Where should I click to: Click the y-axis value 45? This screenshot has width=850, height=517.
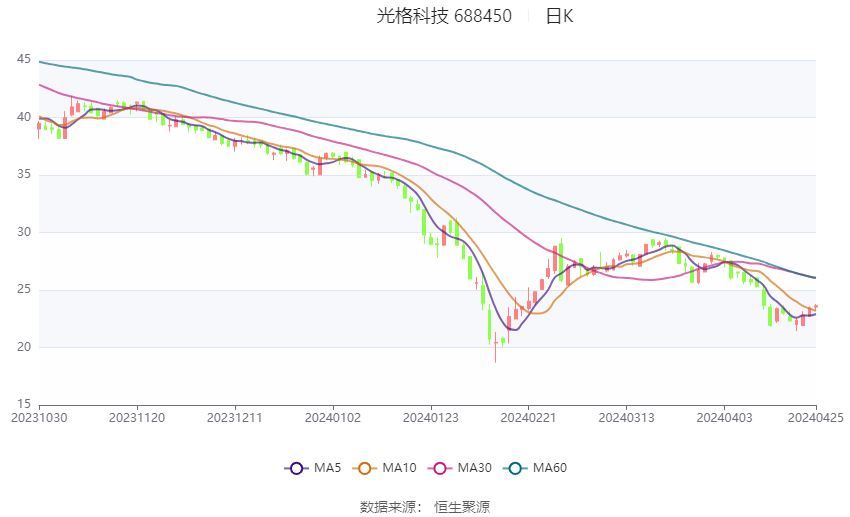[24, 59]
